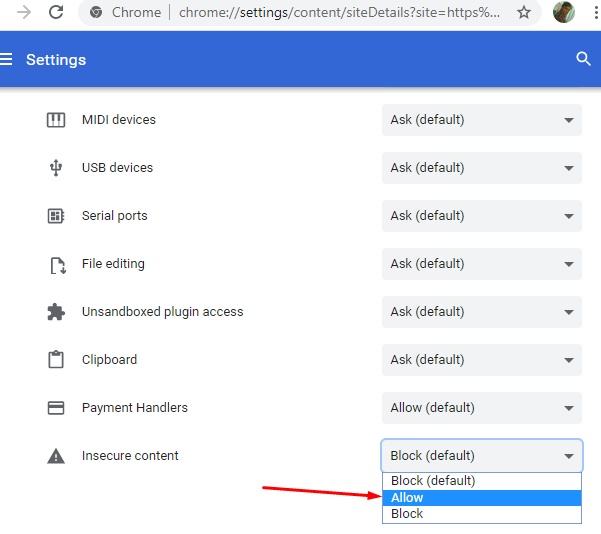The height and width of the screenshot is (534, 601).
Task: Open the Chrome profile avatar
Action: pyautogui.click(x=563, y=12)
